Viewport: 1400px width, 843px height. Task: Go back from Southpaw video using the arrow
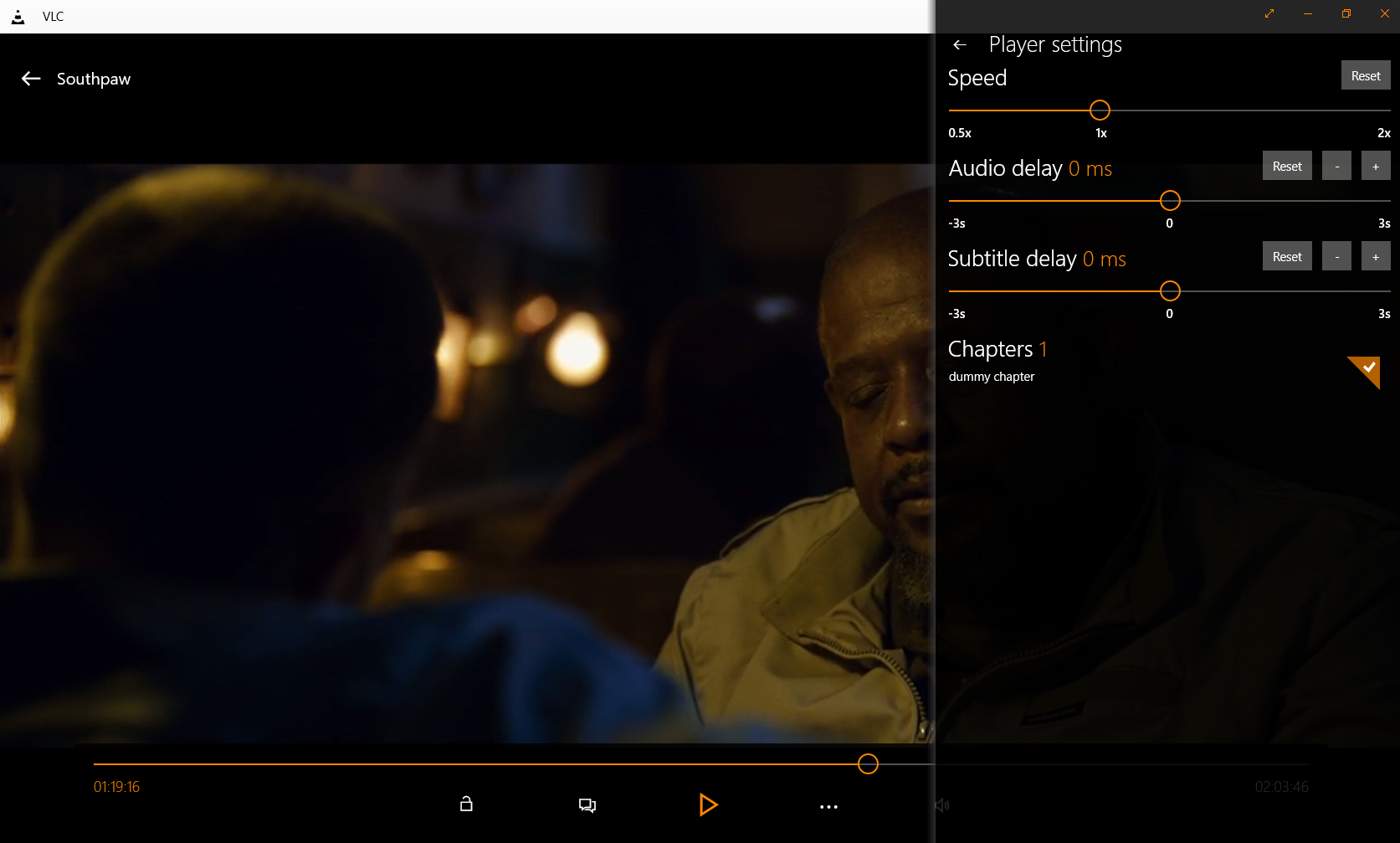pos(31,79)
